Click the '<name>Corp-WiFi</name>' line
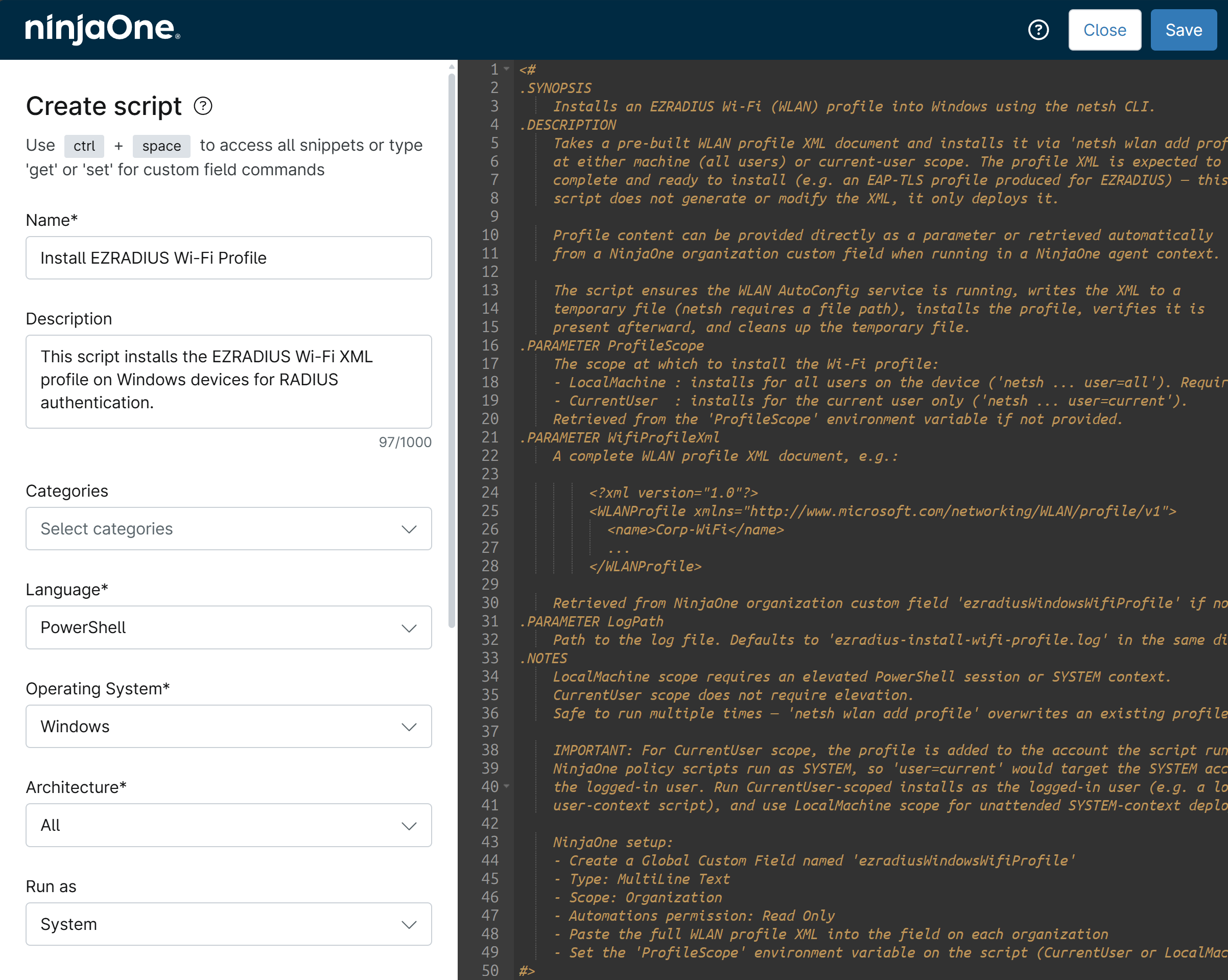 point(695,529)
